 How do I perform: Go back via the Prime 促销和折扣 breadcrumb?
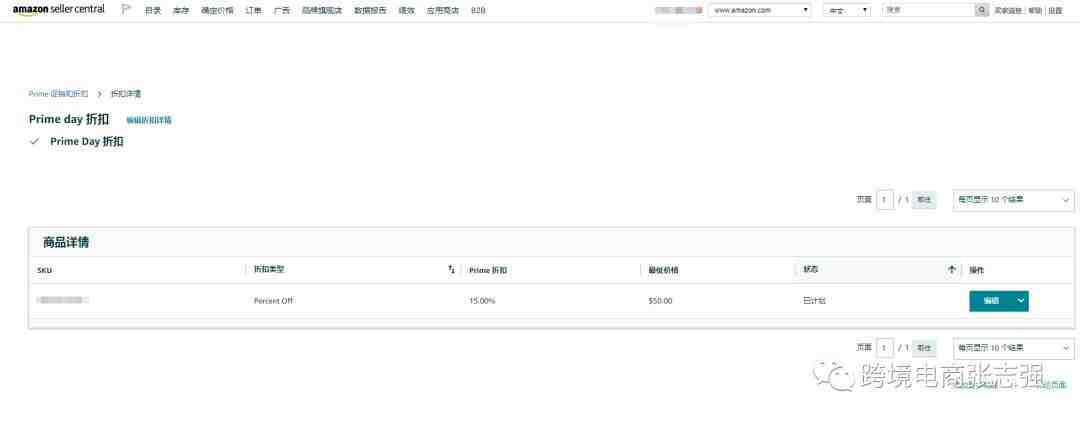pyautogui.click(x=59, y=93)
